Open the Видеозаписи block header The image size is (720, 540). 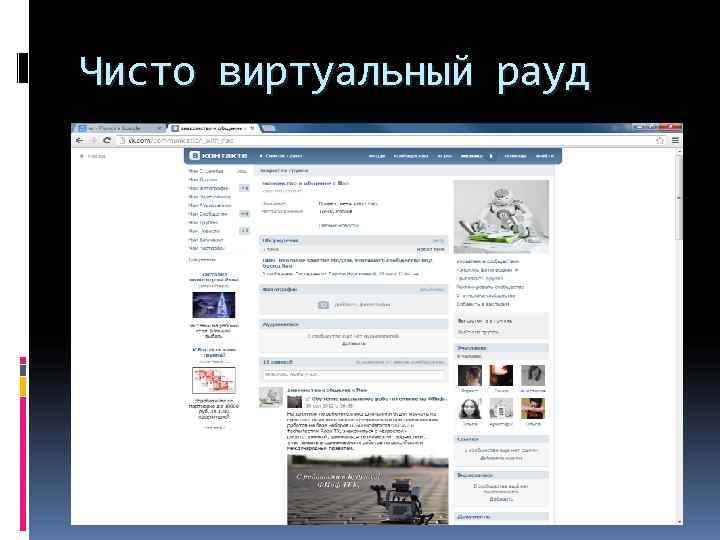(501, 475)
